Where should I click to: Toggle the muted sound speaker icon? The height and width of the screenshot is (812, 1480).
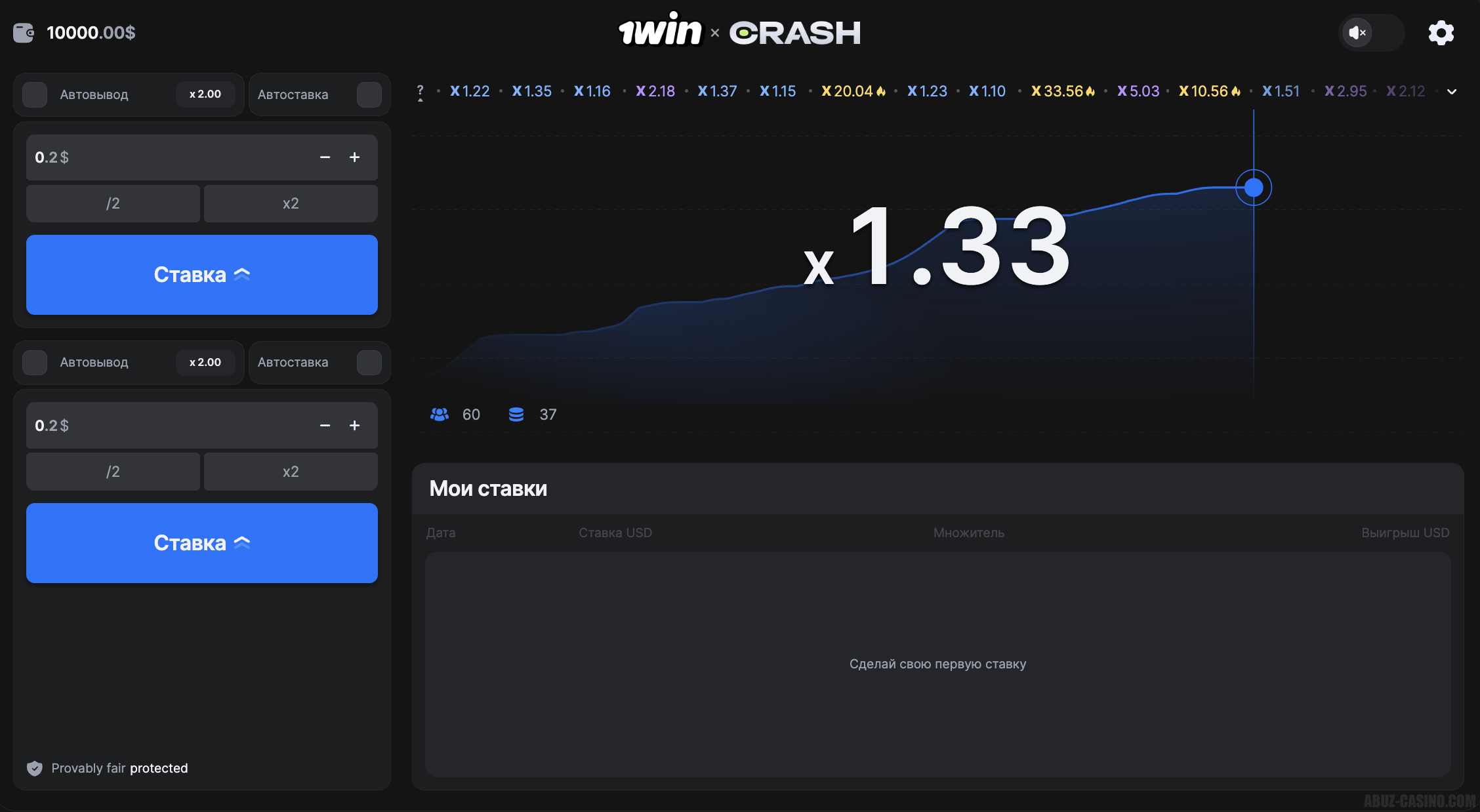(x=1357, y=33)
